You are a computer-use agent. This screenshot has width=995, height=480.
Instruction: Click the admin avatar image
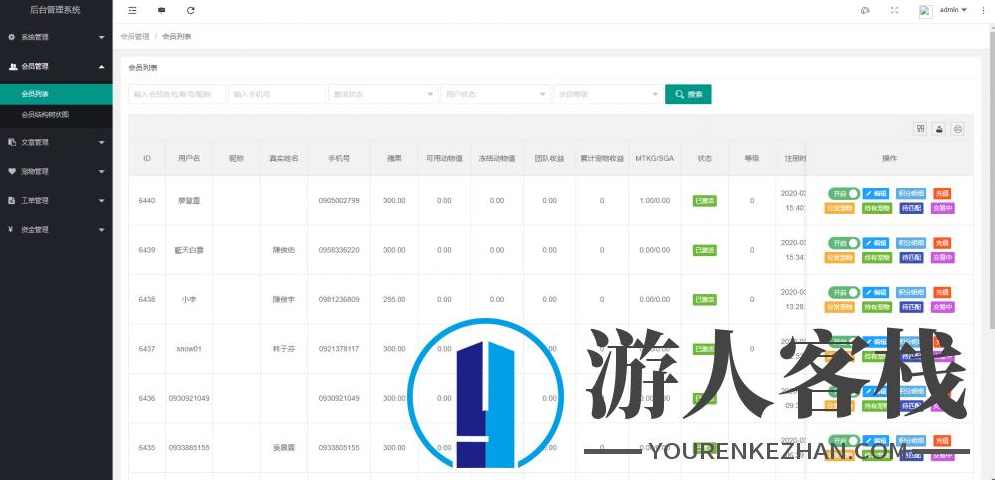point(925,11)
